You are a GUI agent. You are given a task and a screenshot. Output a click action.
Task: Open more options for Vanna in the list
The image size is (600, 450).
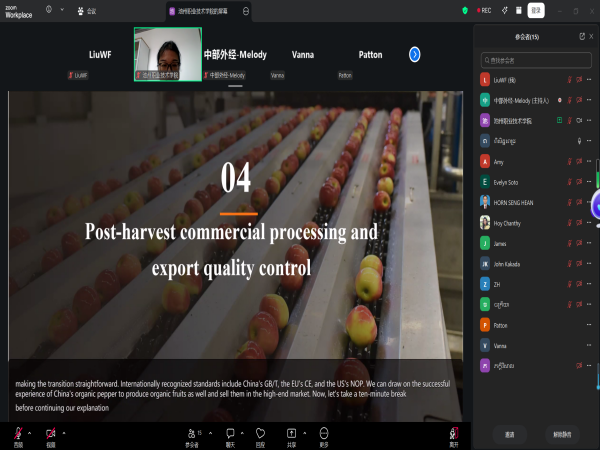pos(589,345)
